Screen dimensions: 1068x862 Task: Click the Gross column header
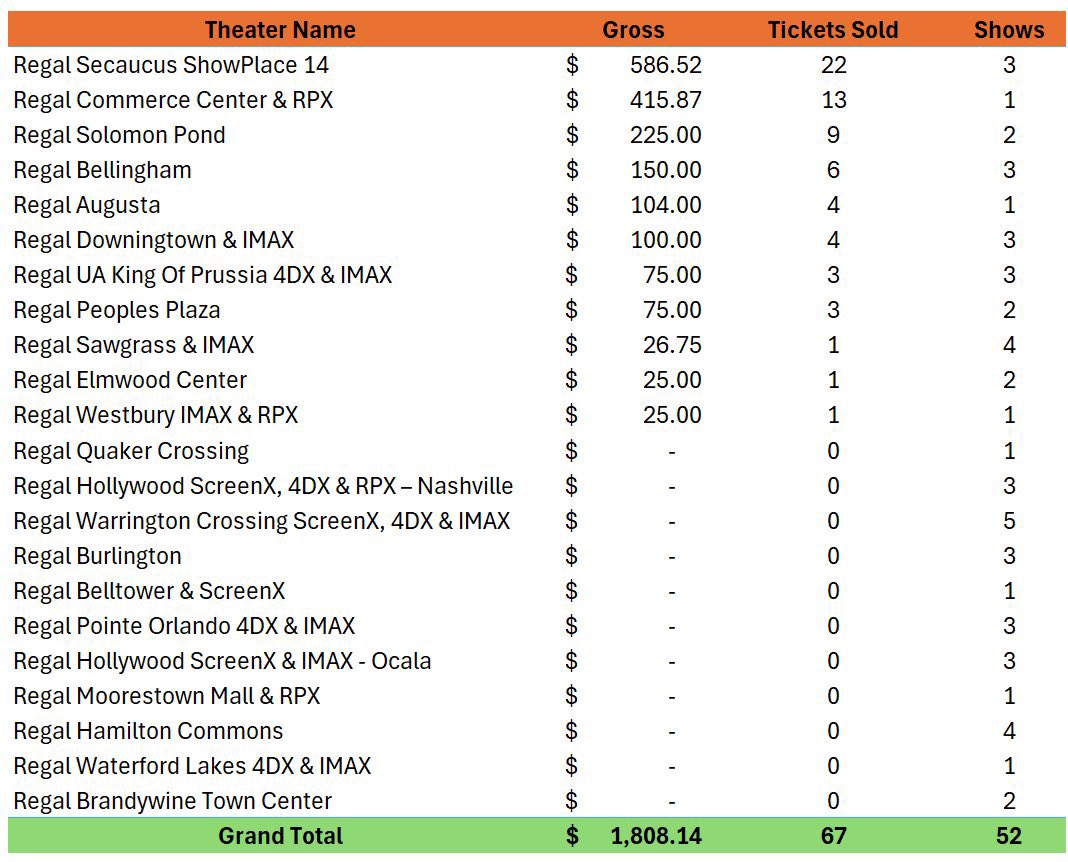point(633,30)
